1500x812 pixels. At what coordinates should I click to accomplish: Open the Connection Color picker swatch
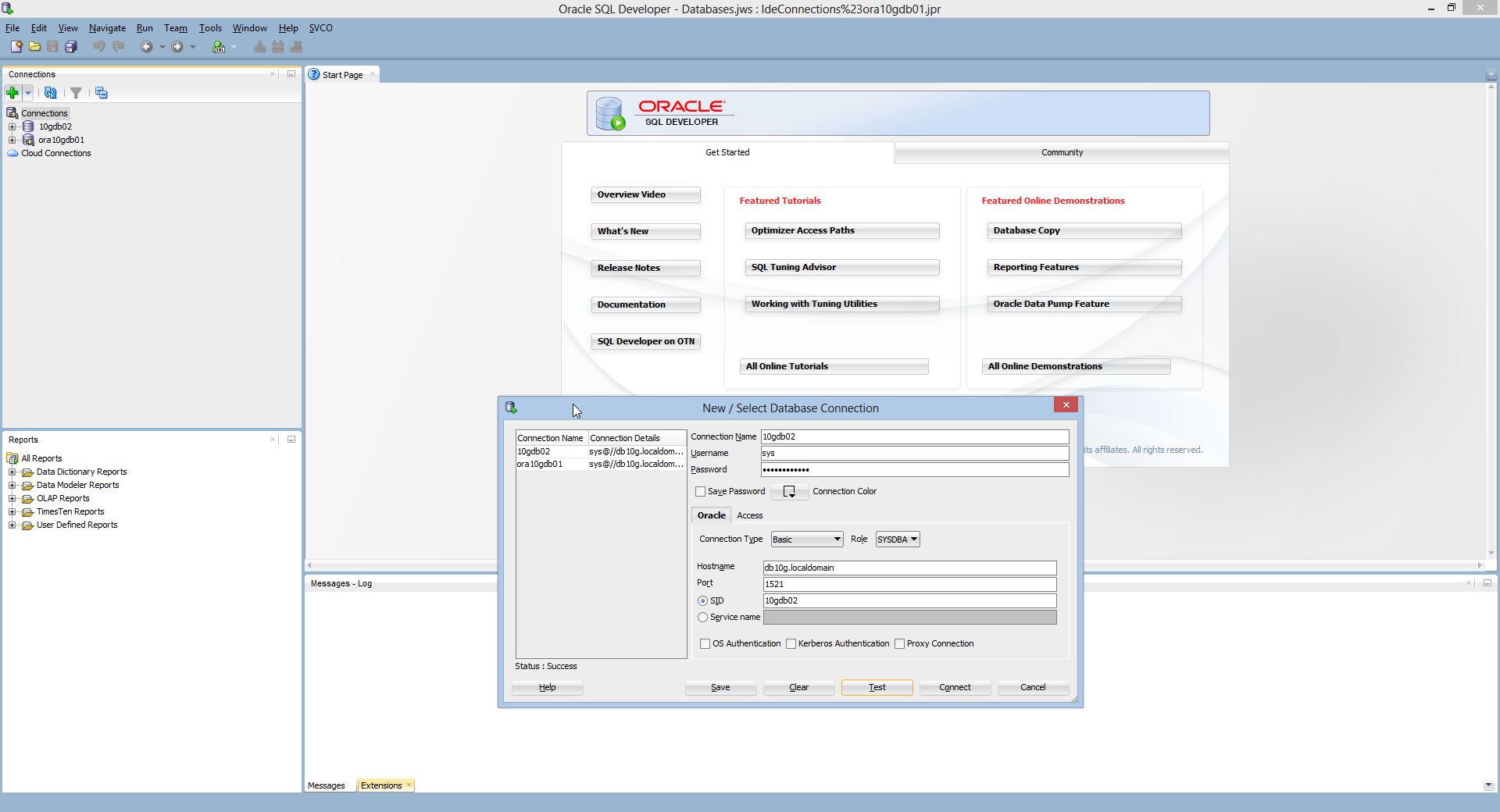point(790,492)
